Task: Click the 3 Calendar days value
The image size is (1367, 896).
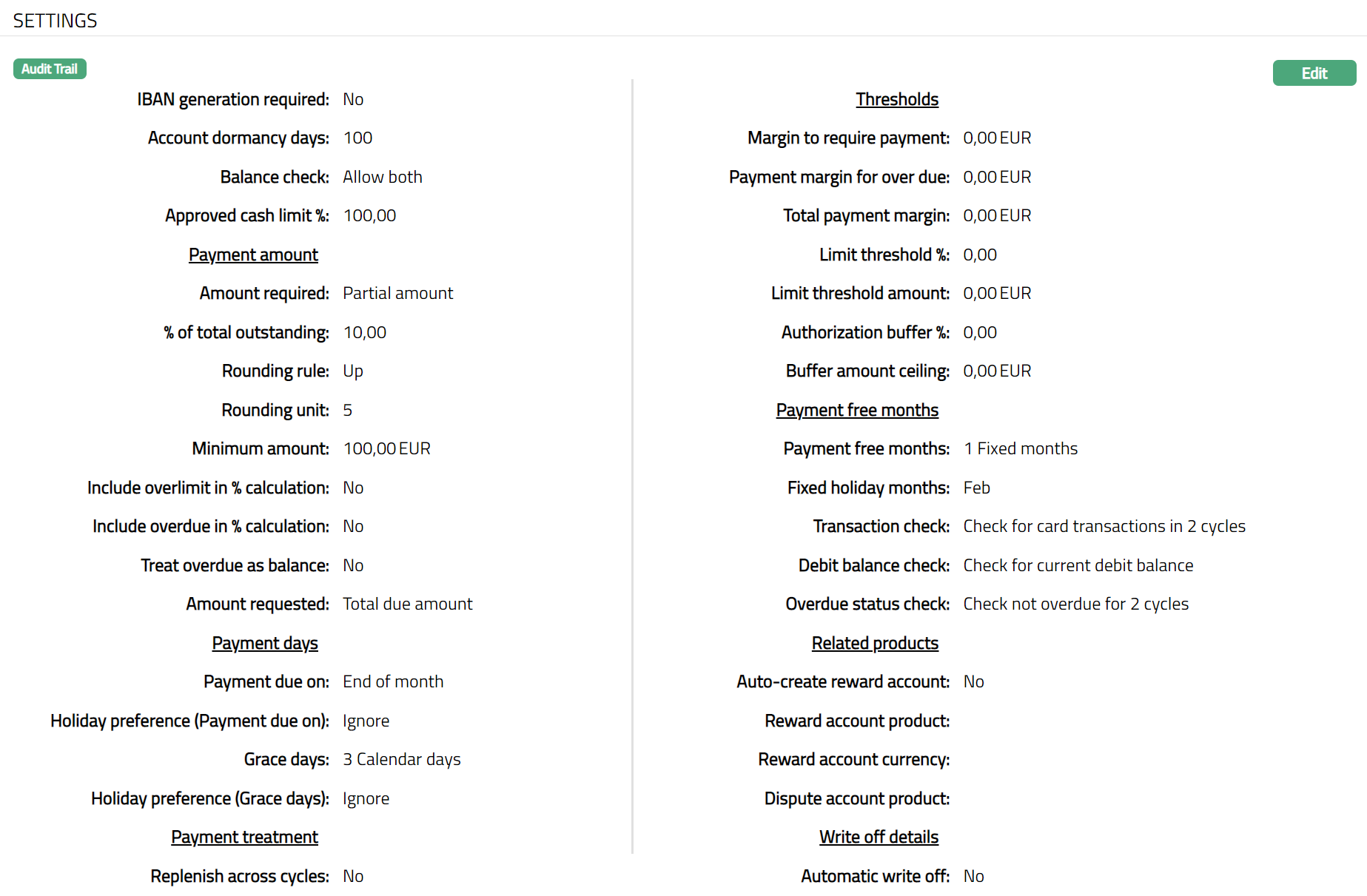Action: pyautogui.click(x=401, y=759)
